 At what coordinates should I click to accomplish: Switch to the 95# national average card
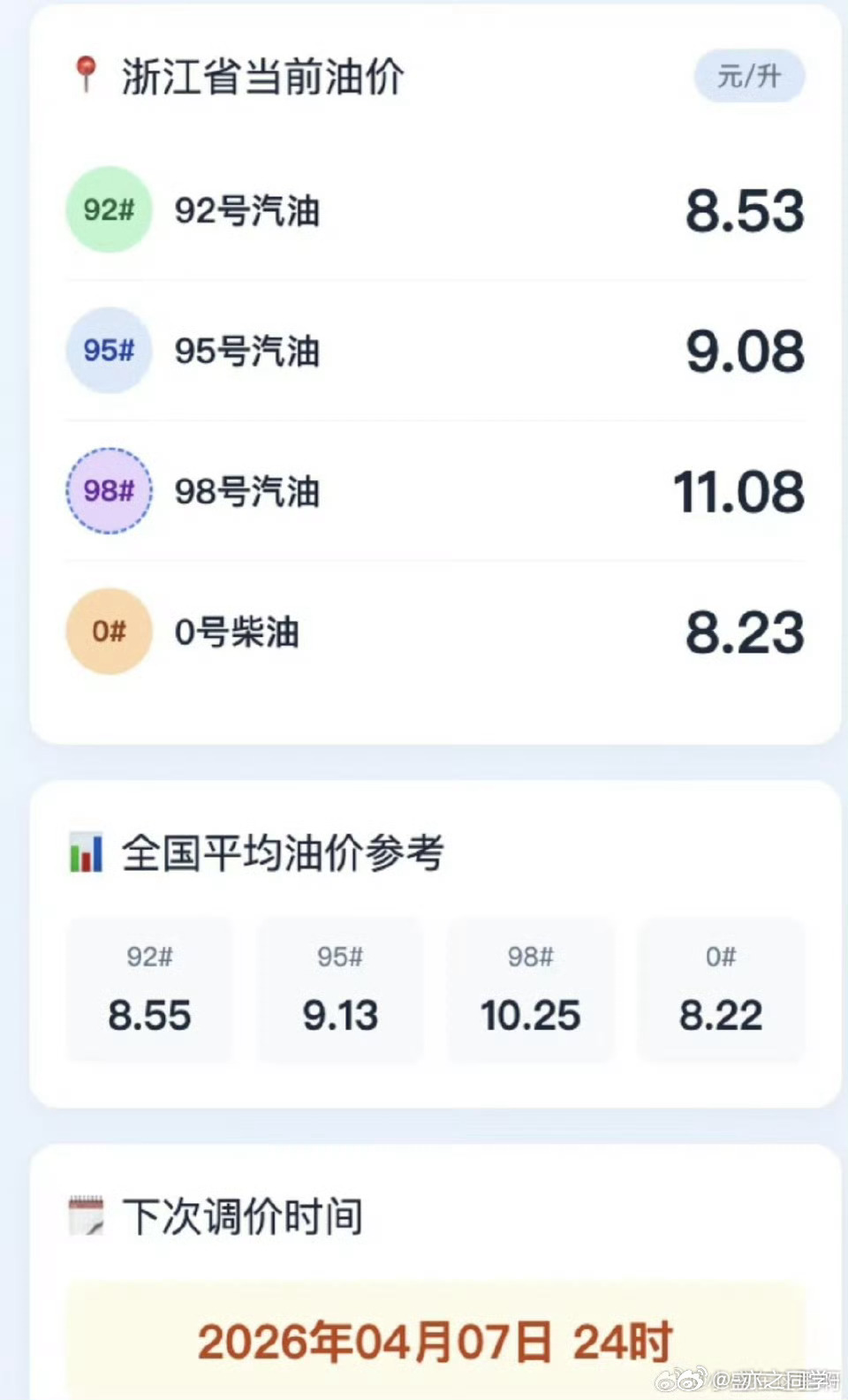(340, 991)
